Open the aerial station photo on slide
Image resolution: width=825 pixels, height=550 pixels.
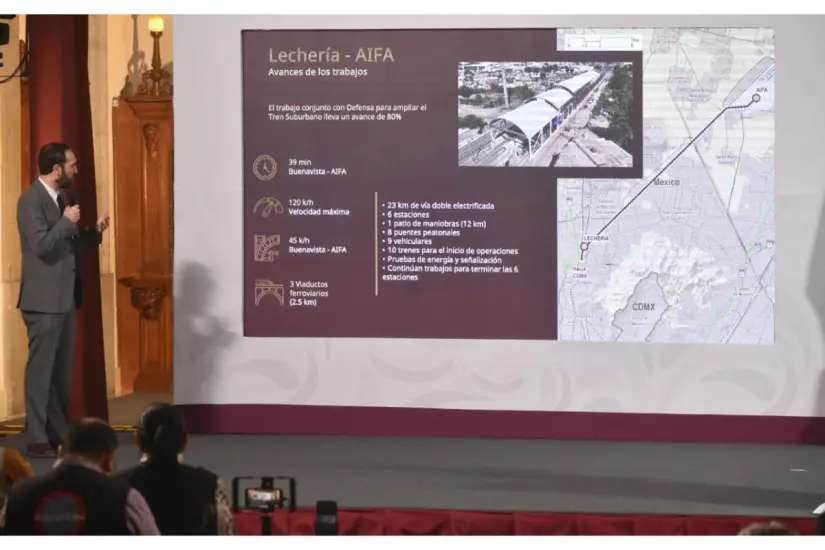(x=546, y=114)
